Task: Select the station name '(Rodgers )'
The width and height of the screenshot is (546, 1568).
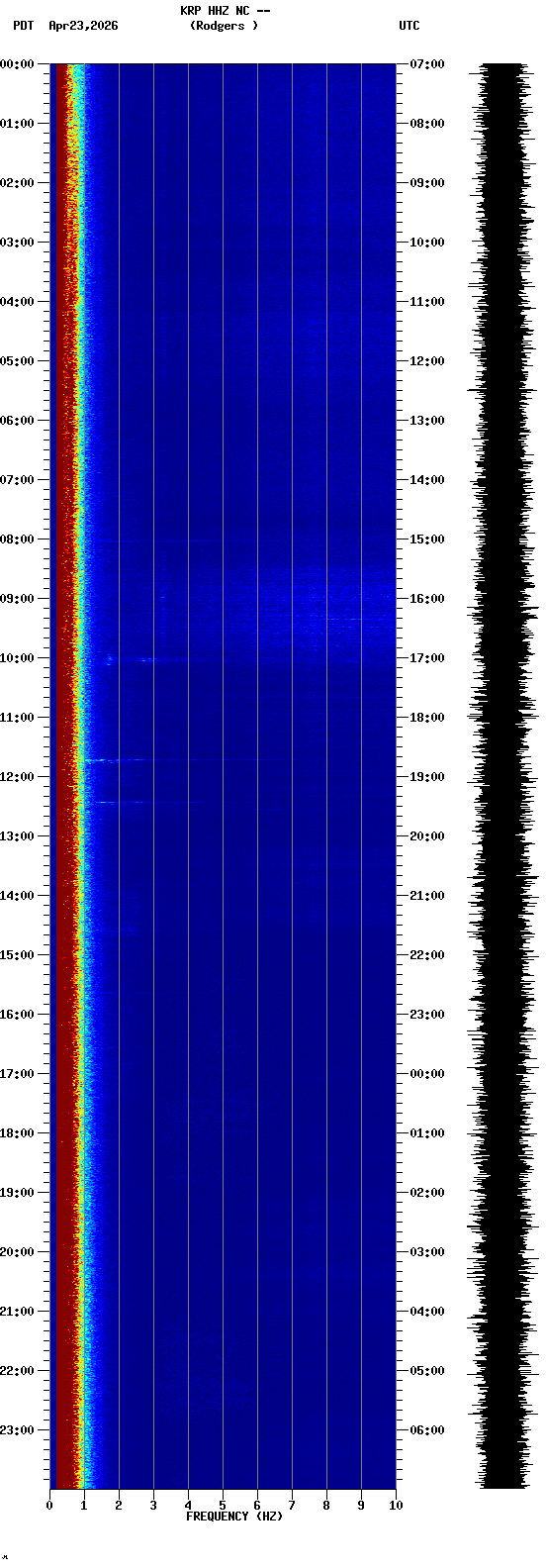Action: [x=225, y=26]
